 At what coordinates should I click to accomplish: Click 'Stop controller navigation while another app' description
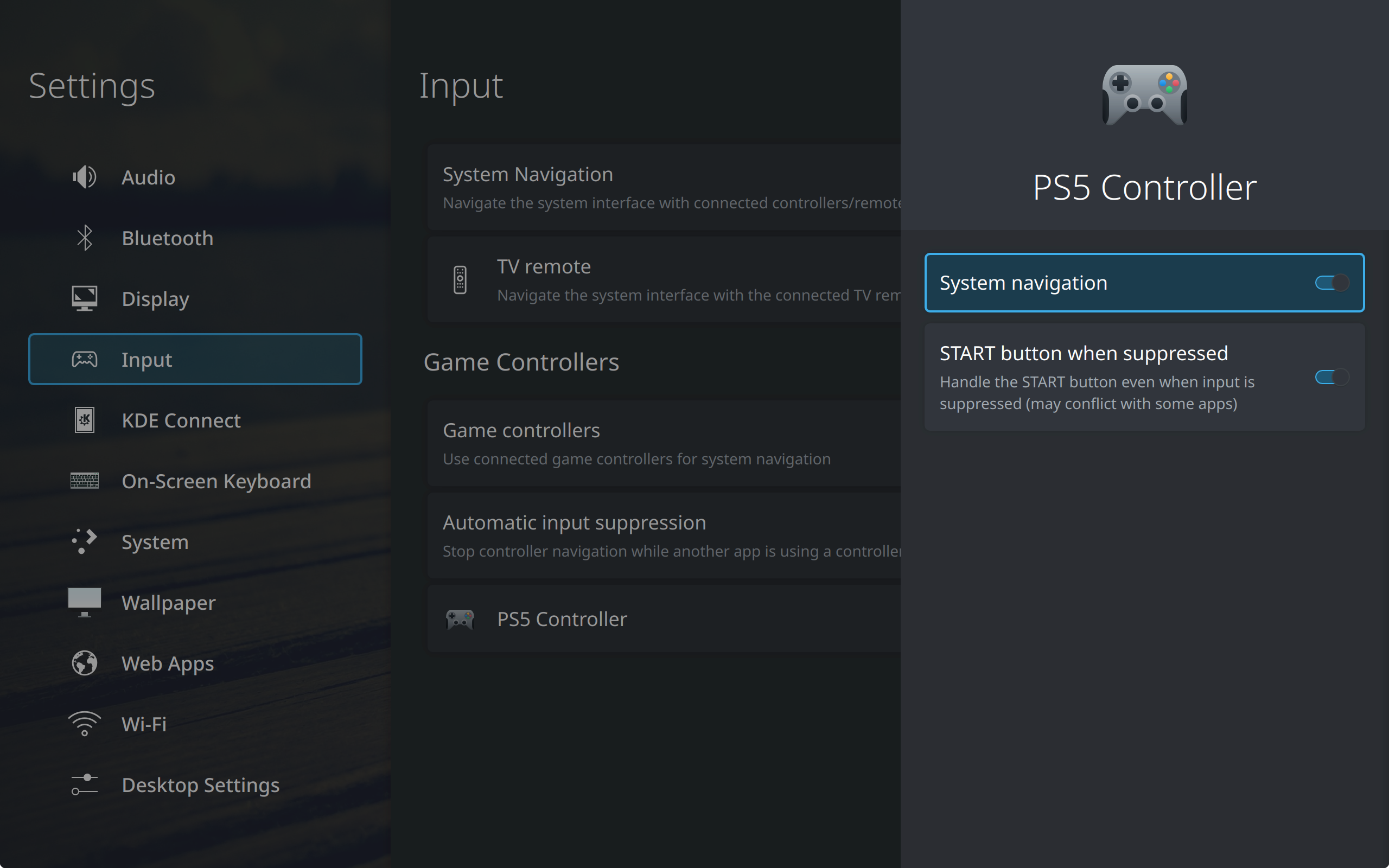pos(672,551)
